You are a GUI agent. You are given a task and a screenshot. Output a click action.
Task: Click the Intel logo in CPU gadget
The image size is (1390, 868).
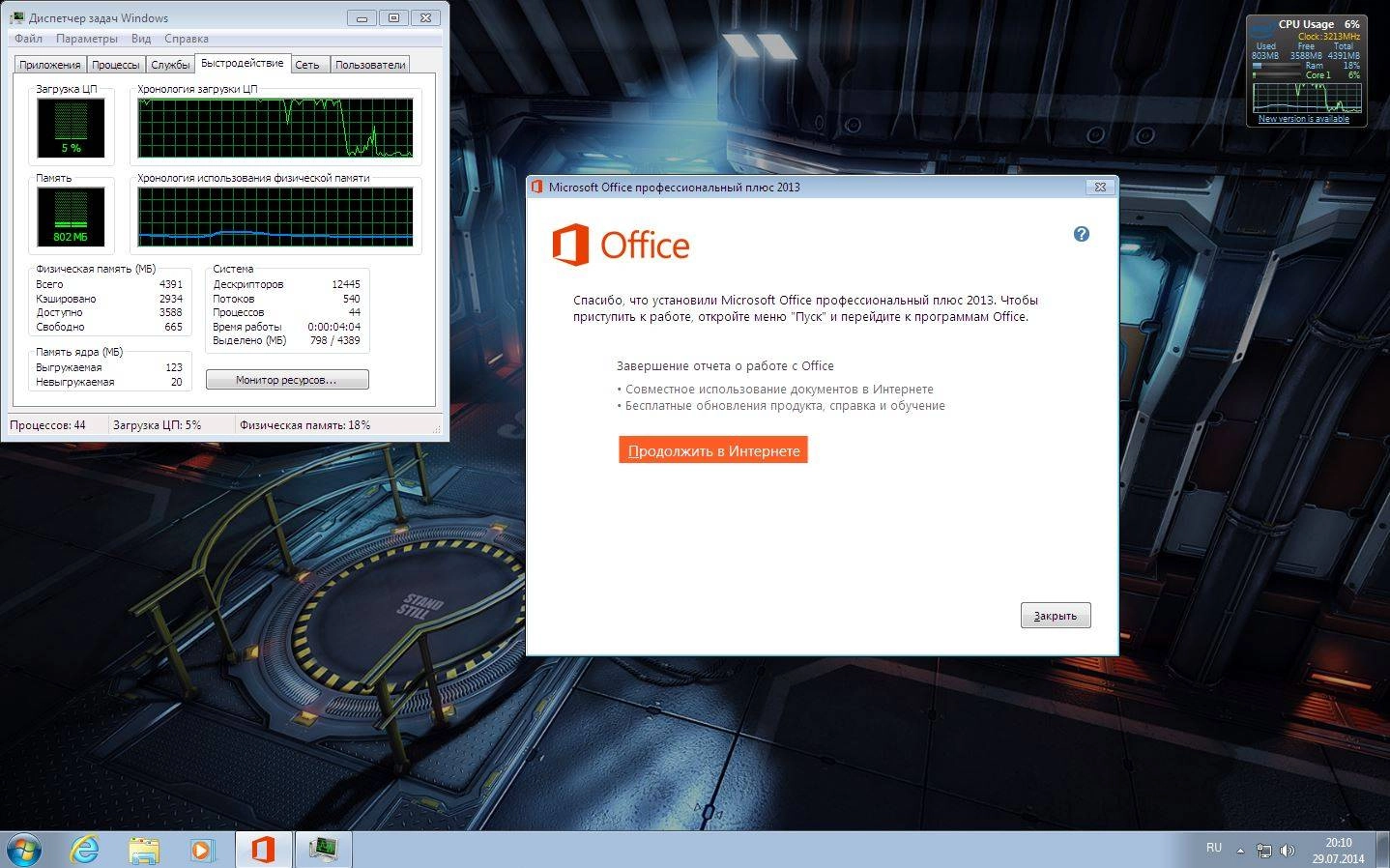point(1262,30)
